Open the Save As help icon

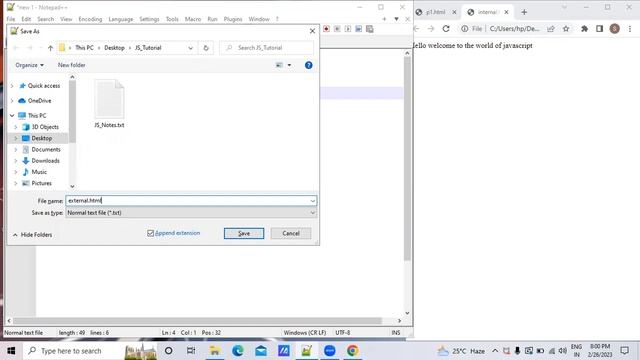pos(309,65)
